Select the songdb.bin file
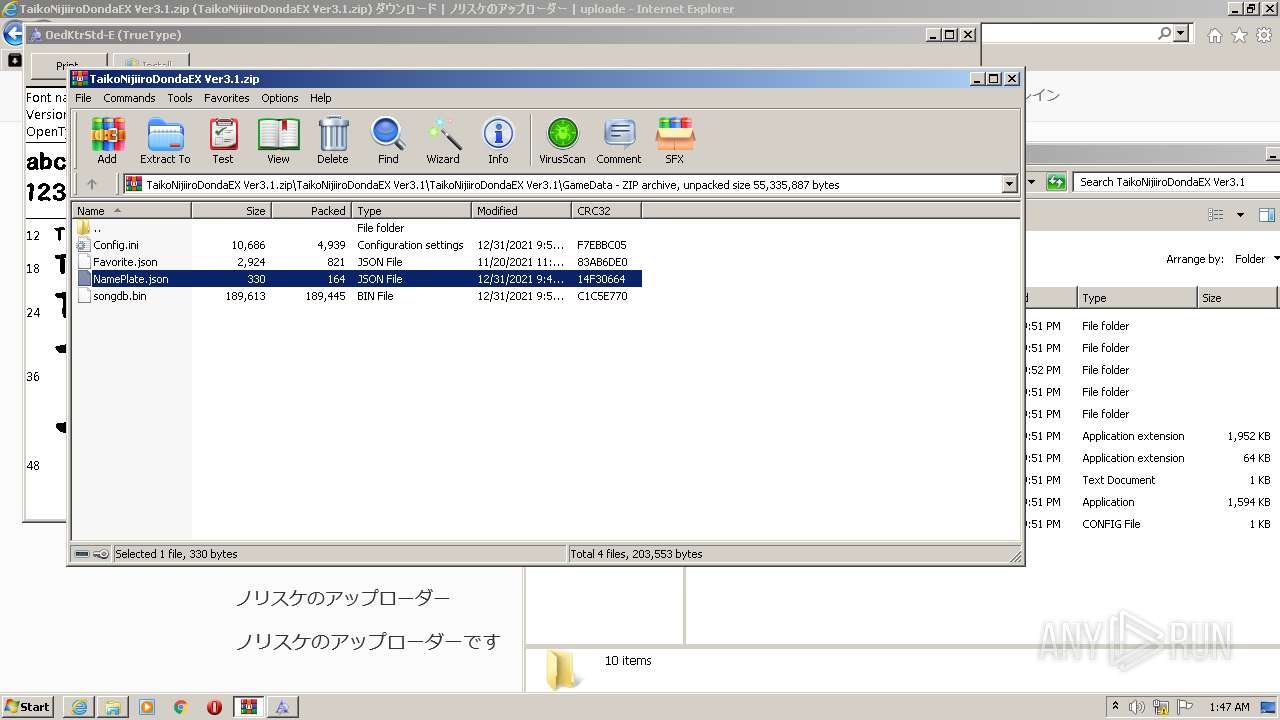 click(357, 296)
